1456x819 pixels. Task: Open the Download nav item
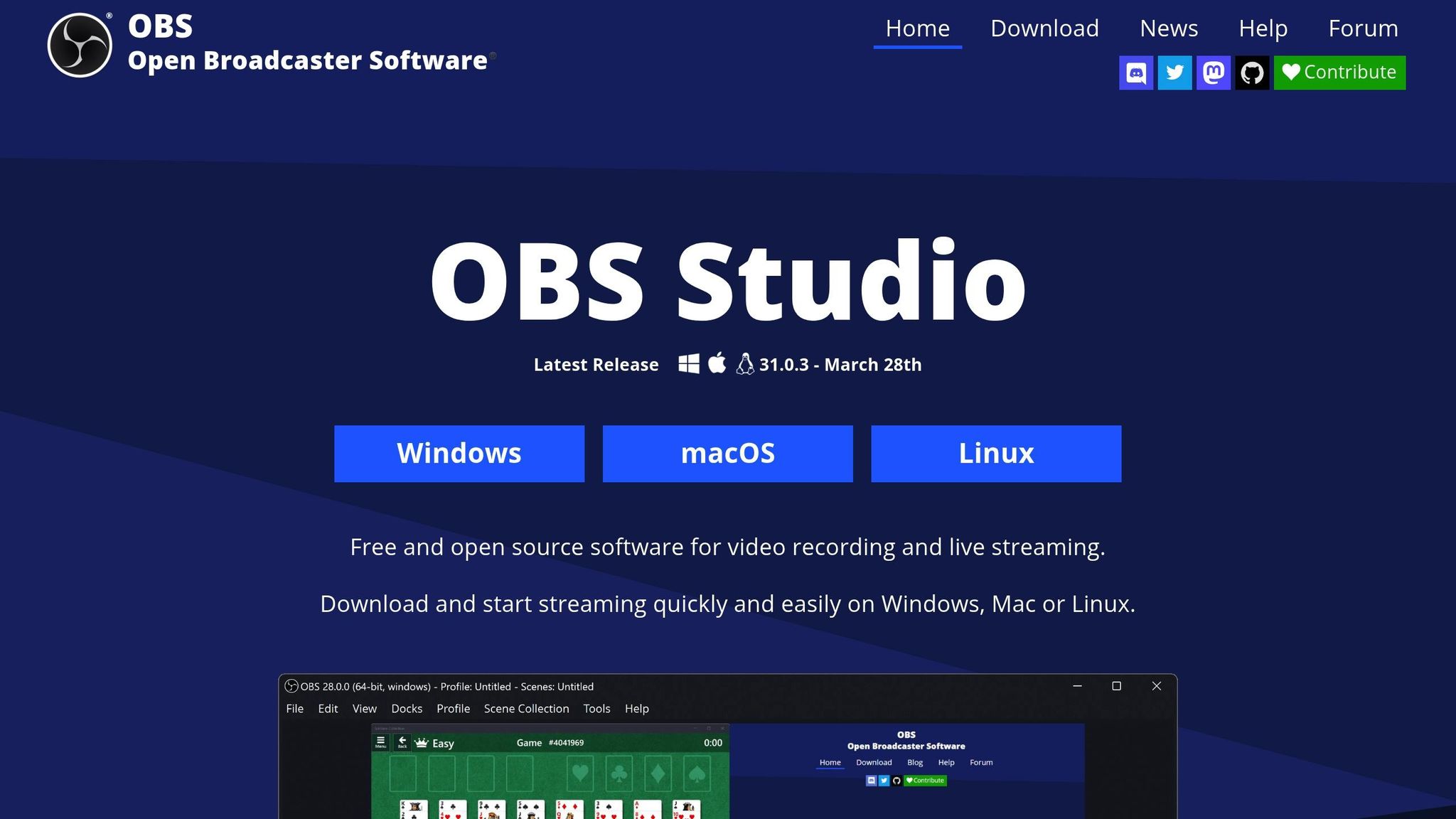click(1044, 28)
